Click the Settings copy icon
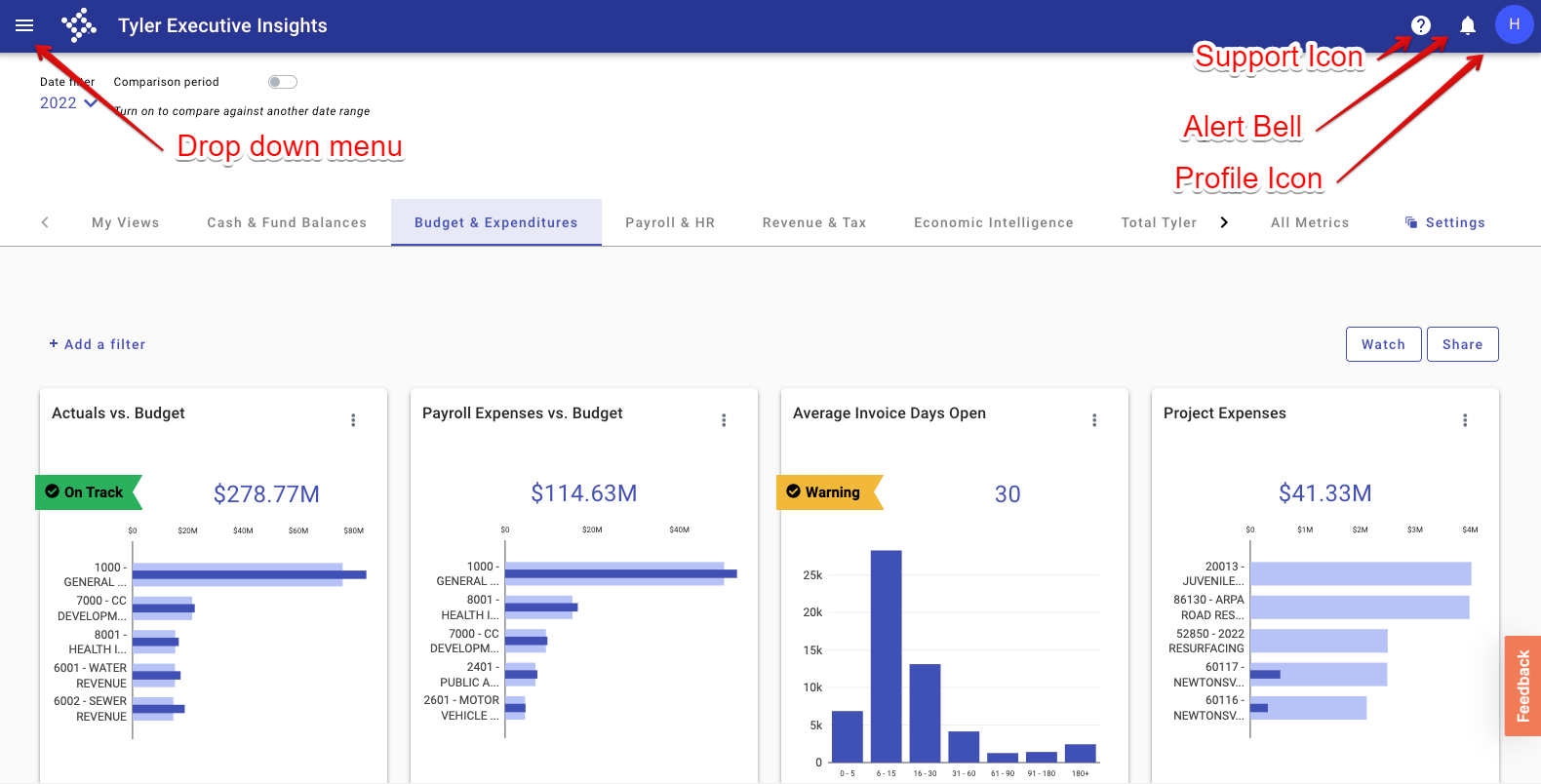The image size is (1541, 784). [x=1410, y=222]
